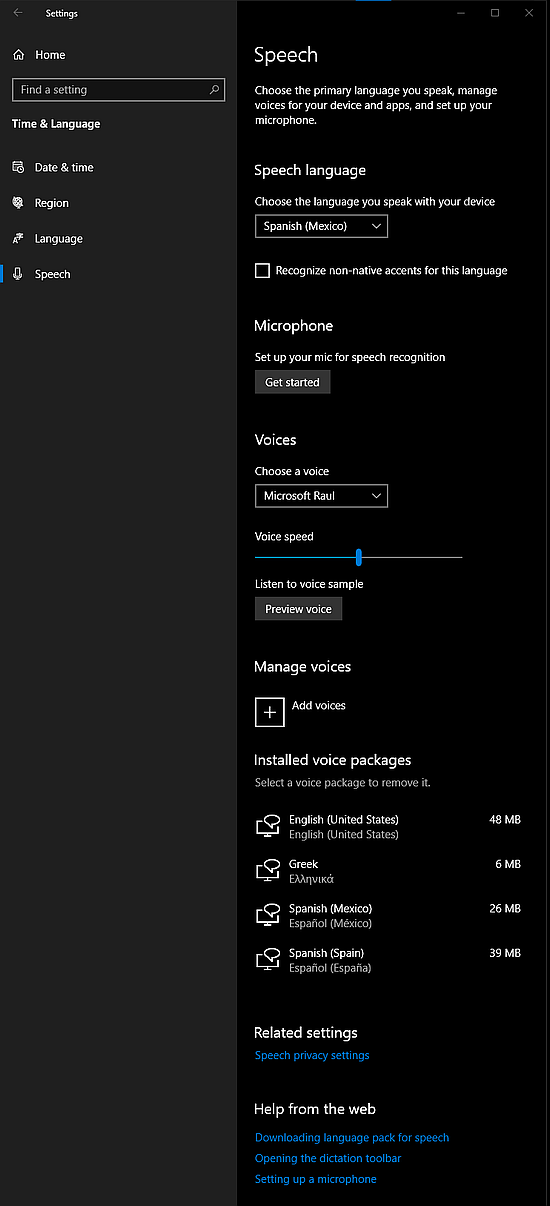The width and height of the screenshot is (550, 1206).
Task: Click the plus icon to add voices
Action: coord(270,712)
